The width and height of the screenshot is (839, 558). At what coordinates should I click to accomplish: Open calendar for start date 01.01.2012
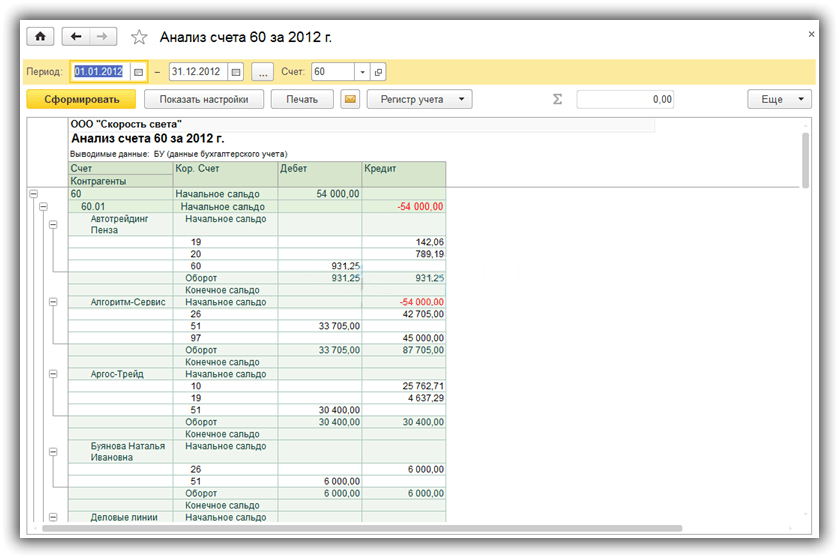click(x=139, y=72)
